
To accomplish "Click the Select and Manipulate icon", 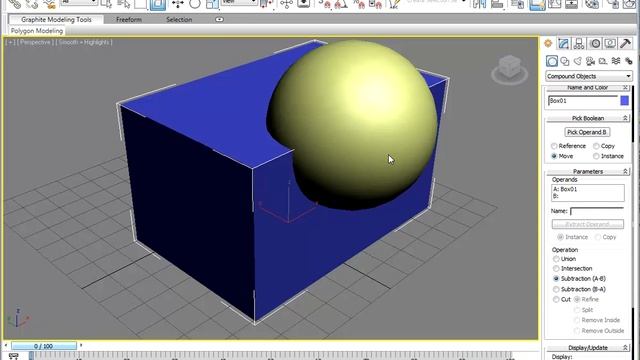I will [x=287, y=4].
